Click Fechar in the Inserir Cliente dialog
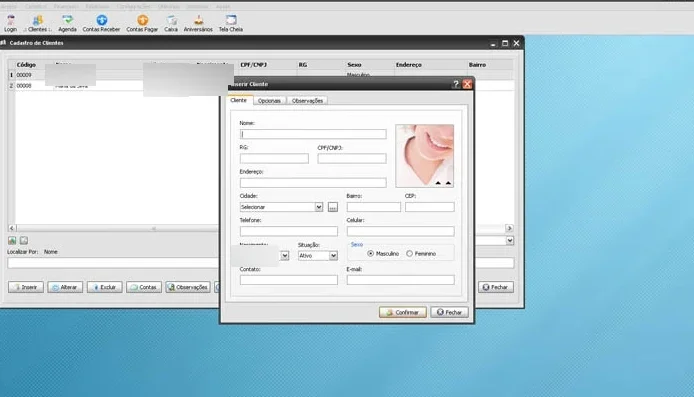Screen dimensions: 694x397 pyautogui.click(x=449, y=312)
